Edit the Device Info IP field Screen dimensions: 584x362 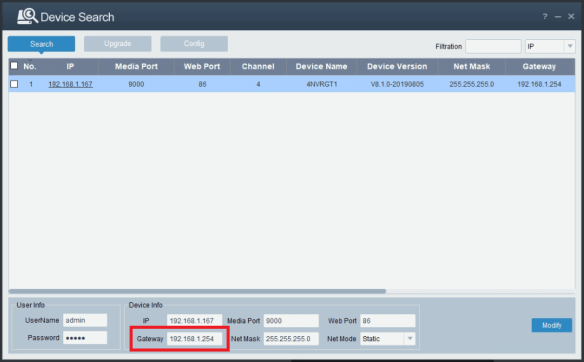click(194, 321)
